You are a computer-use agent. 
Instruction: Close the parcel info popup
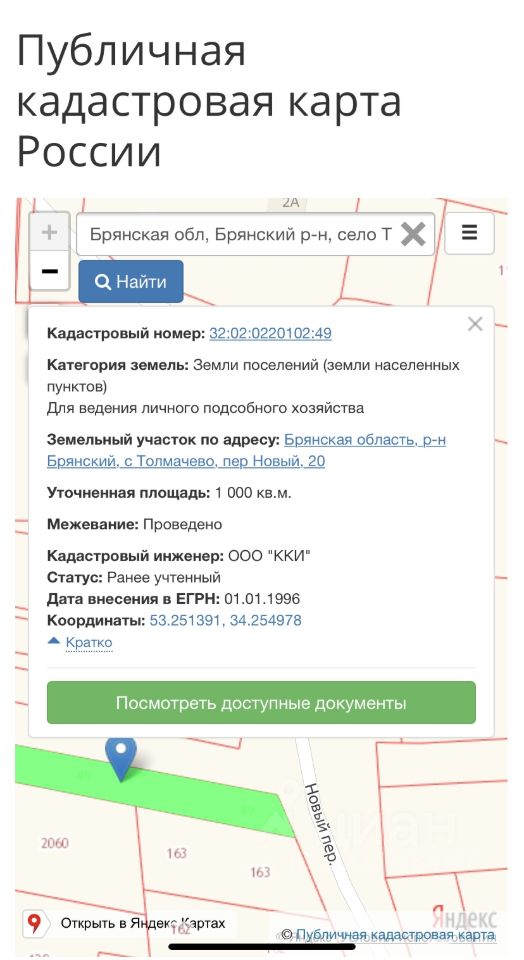[x=475, y=324]
